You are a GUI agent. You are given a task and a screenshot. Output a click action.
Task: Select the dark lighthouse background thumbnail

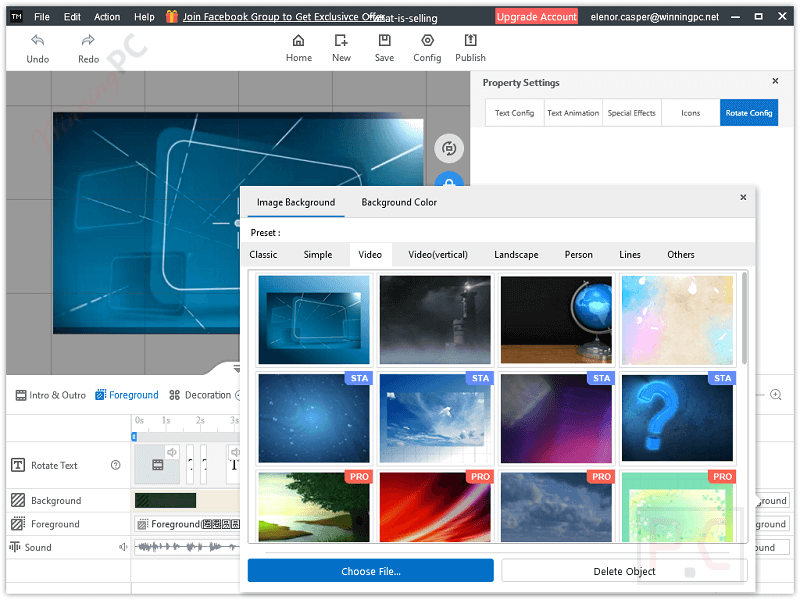[x=435, y=319]
